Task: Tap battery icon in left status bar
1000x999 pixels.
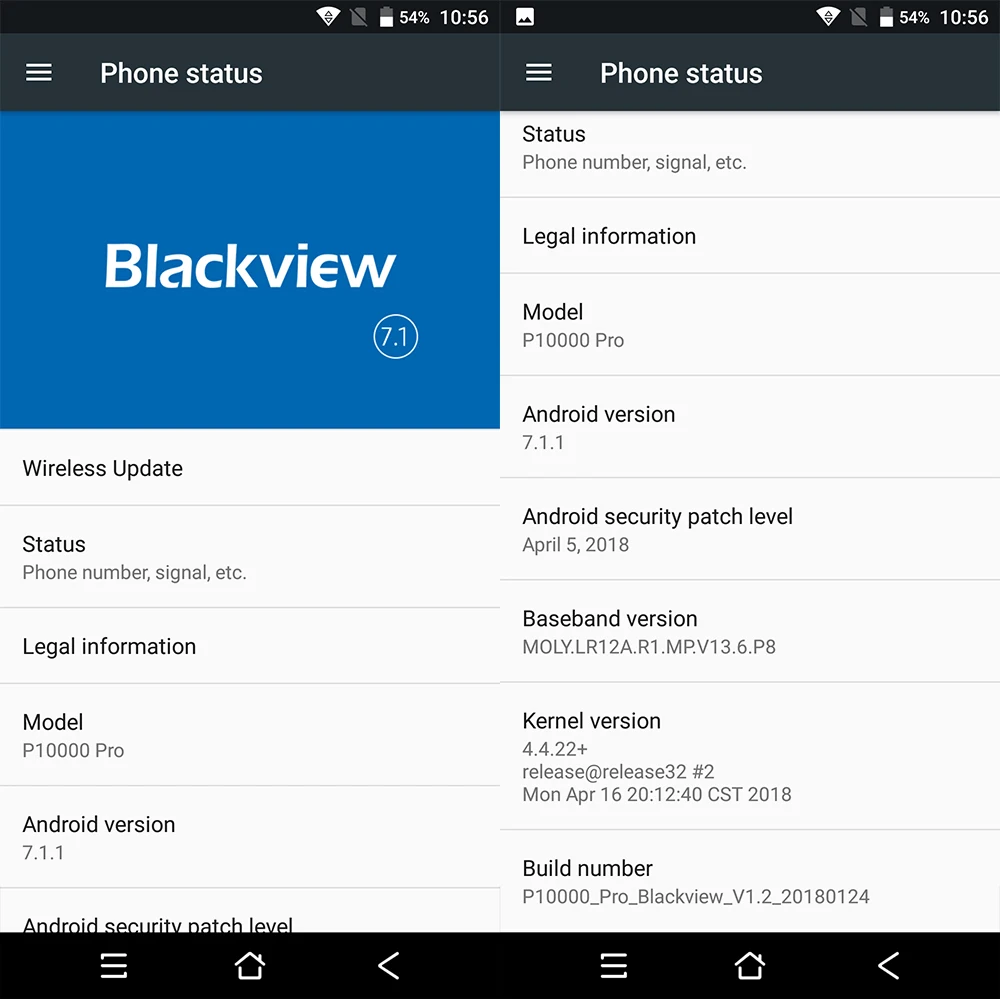Action: point(386,17)
